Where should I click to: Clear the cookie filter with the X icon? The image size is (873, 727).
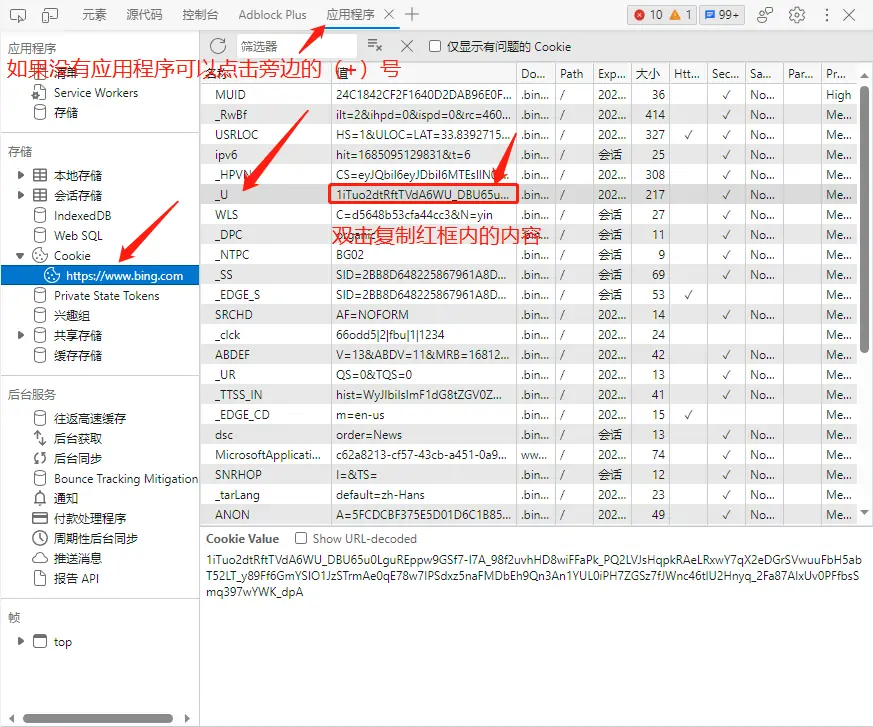coord(405,45)
